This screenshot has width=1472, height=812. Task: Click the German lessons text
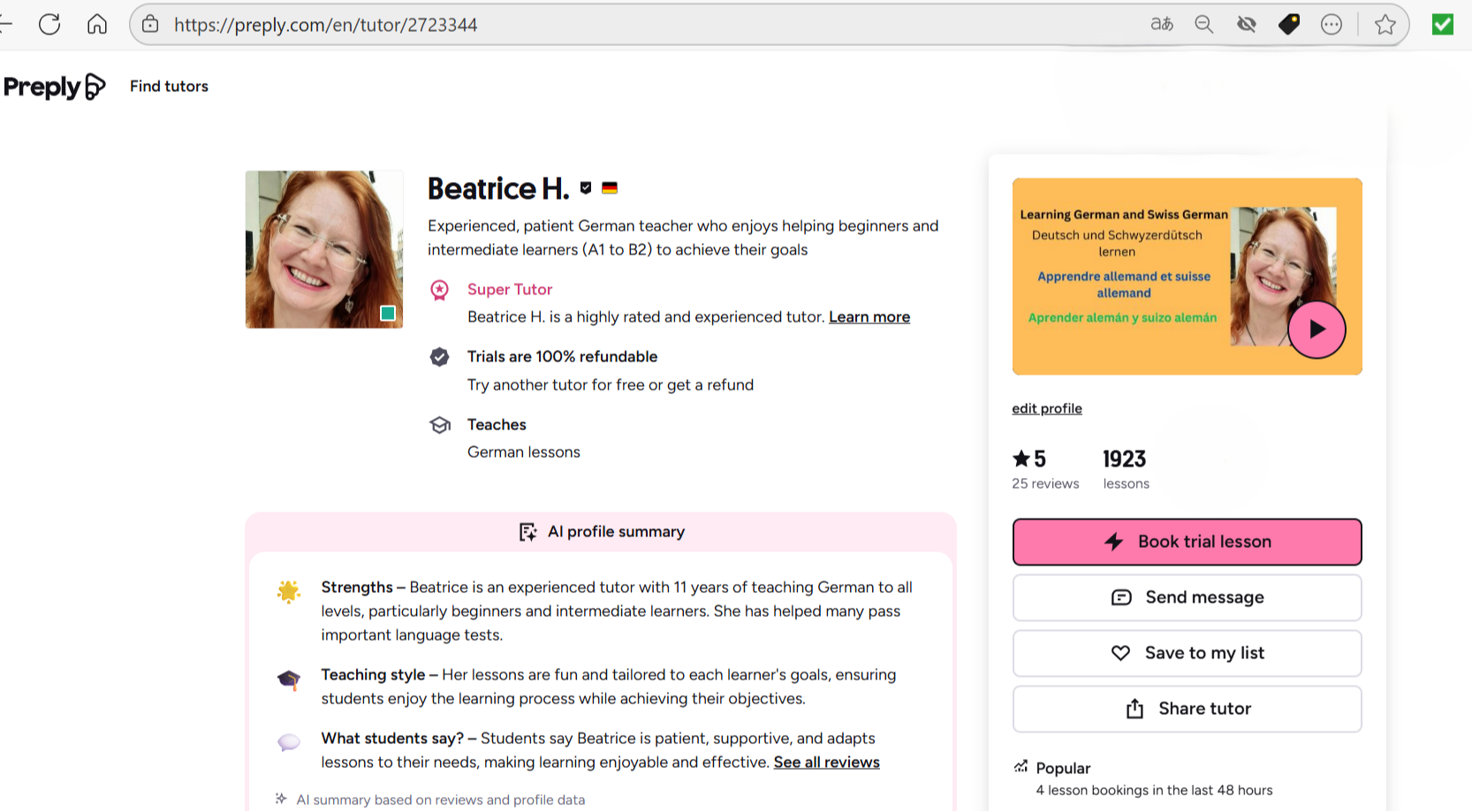point(524,452)
